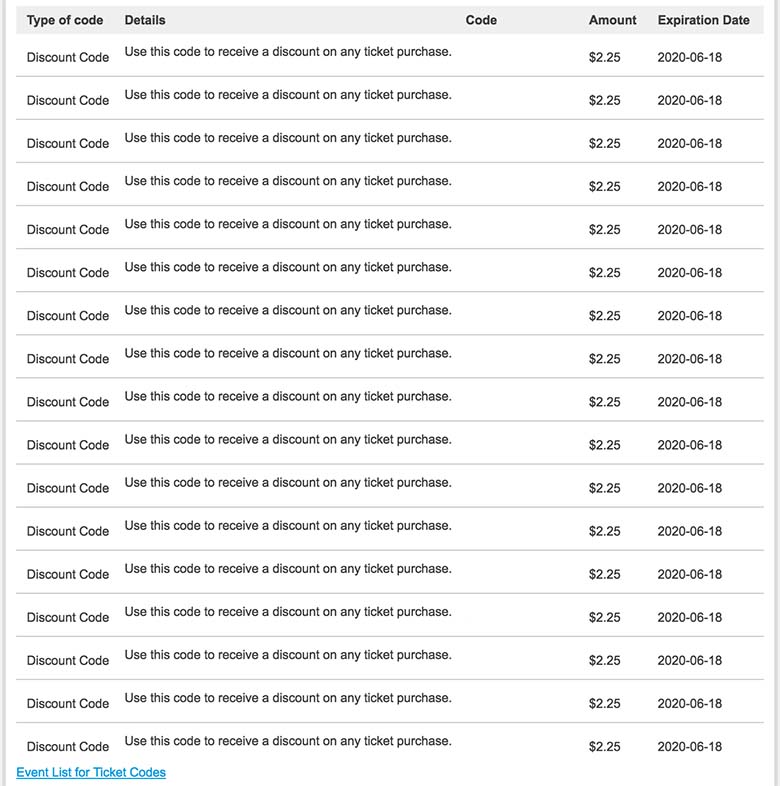Select the Discount Code label in the first row
Image resolution: width=780 pixels, height=786 pixels.
coord(68,57)
